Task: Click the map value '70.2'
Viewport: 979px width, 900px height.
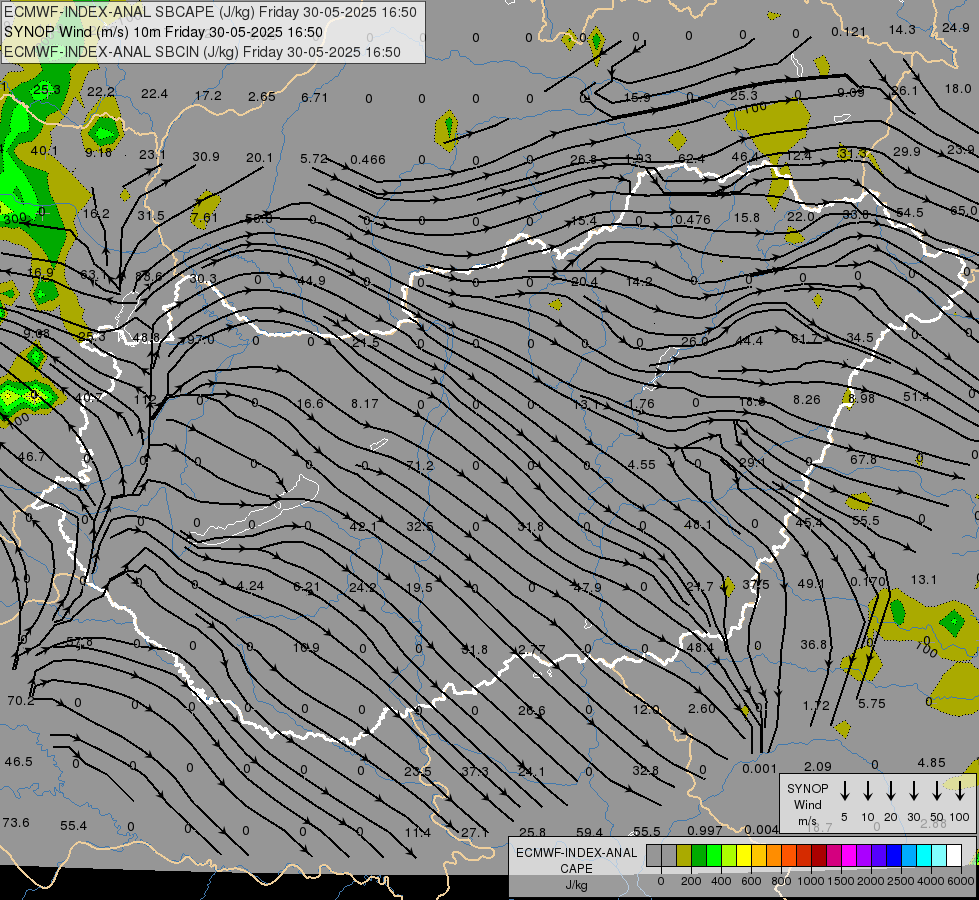Action: pos(21,701)
